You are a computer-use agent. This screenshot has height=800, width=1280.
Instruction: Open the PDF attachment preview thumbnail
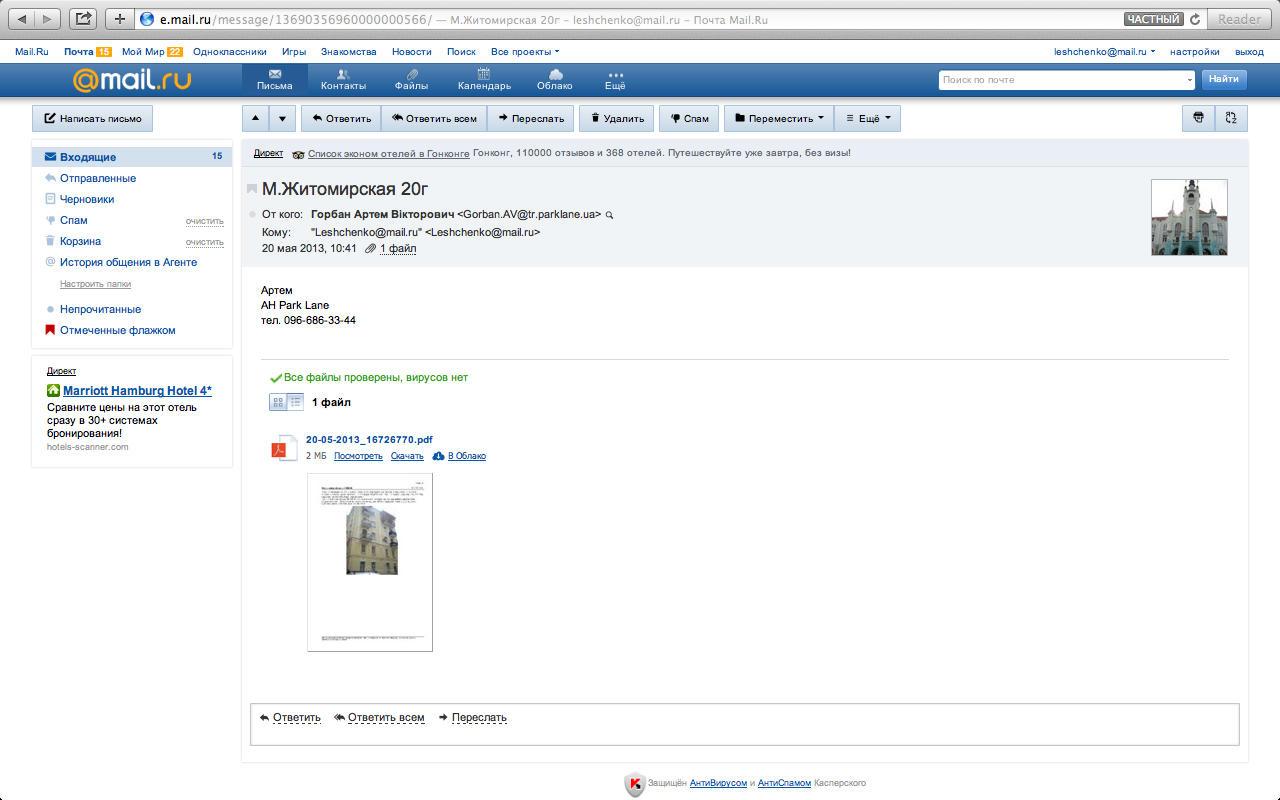pos(370,562)
